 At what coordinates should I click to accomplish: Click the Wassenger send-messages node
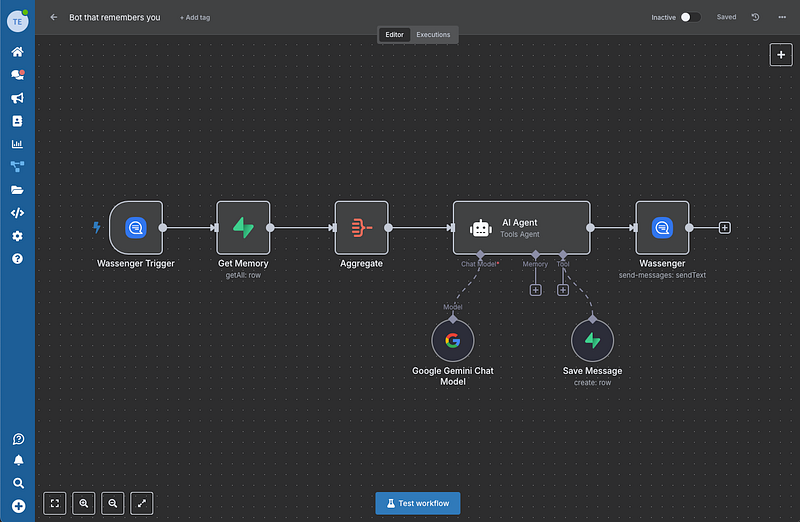pyautogui.click(x=662, y=228)
